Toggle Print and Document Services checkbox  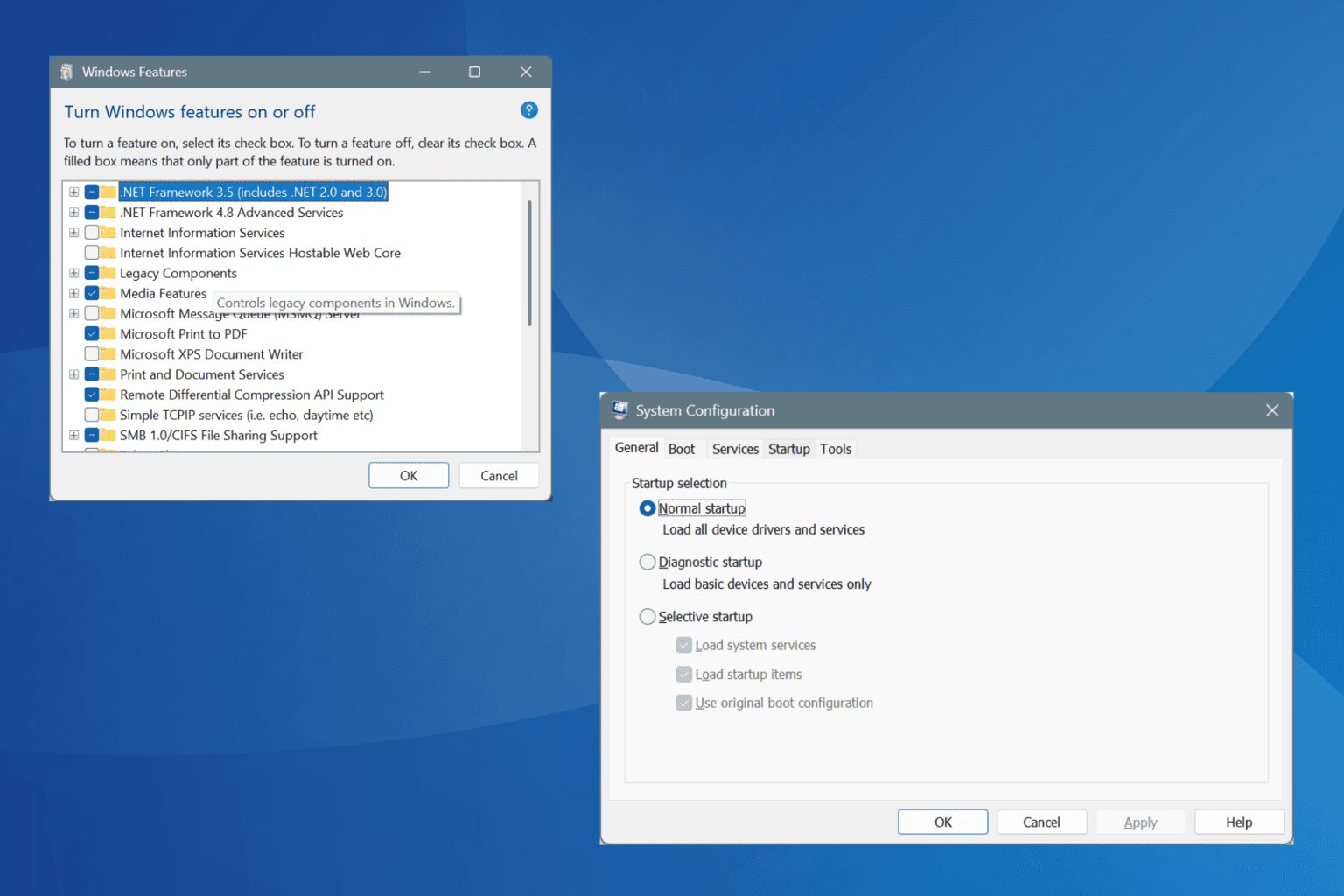pyautogui.click(x=92, y=374)
